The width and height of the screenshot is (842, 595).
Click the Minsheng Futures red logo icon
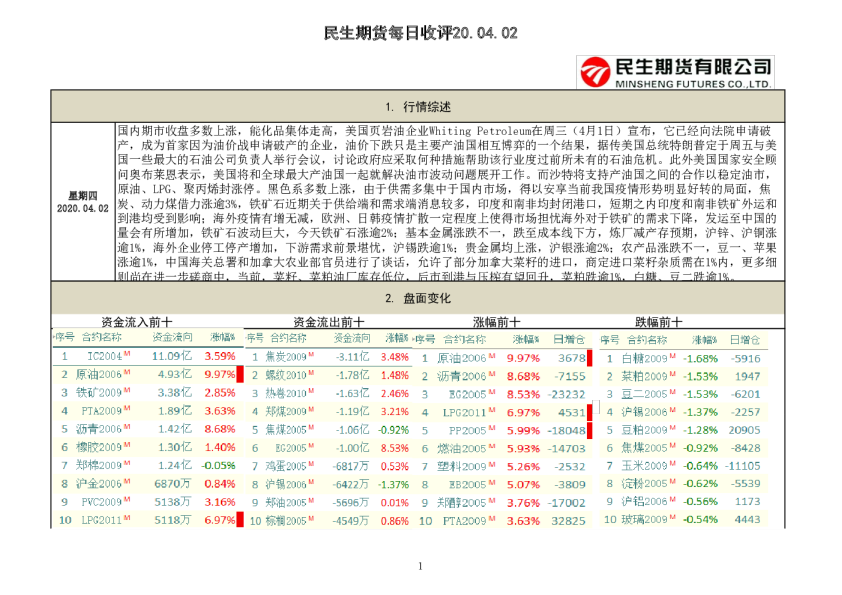(592, 68)
